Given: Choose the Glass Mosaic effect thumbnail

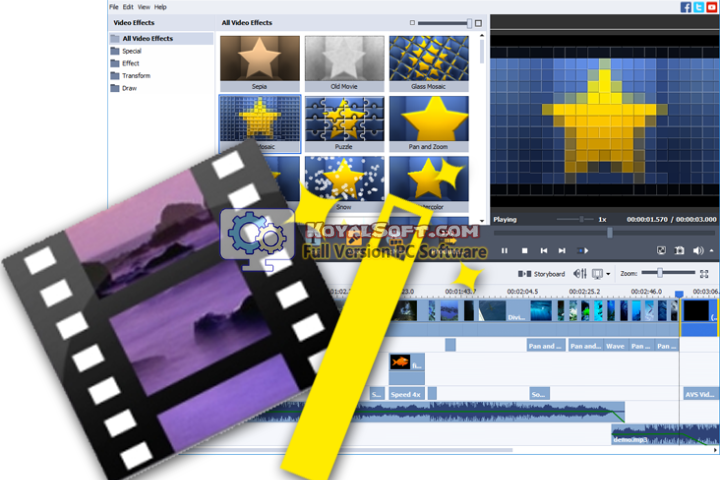Looking at the screenshot, I should click(x=429, y=63).
